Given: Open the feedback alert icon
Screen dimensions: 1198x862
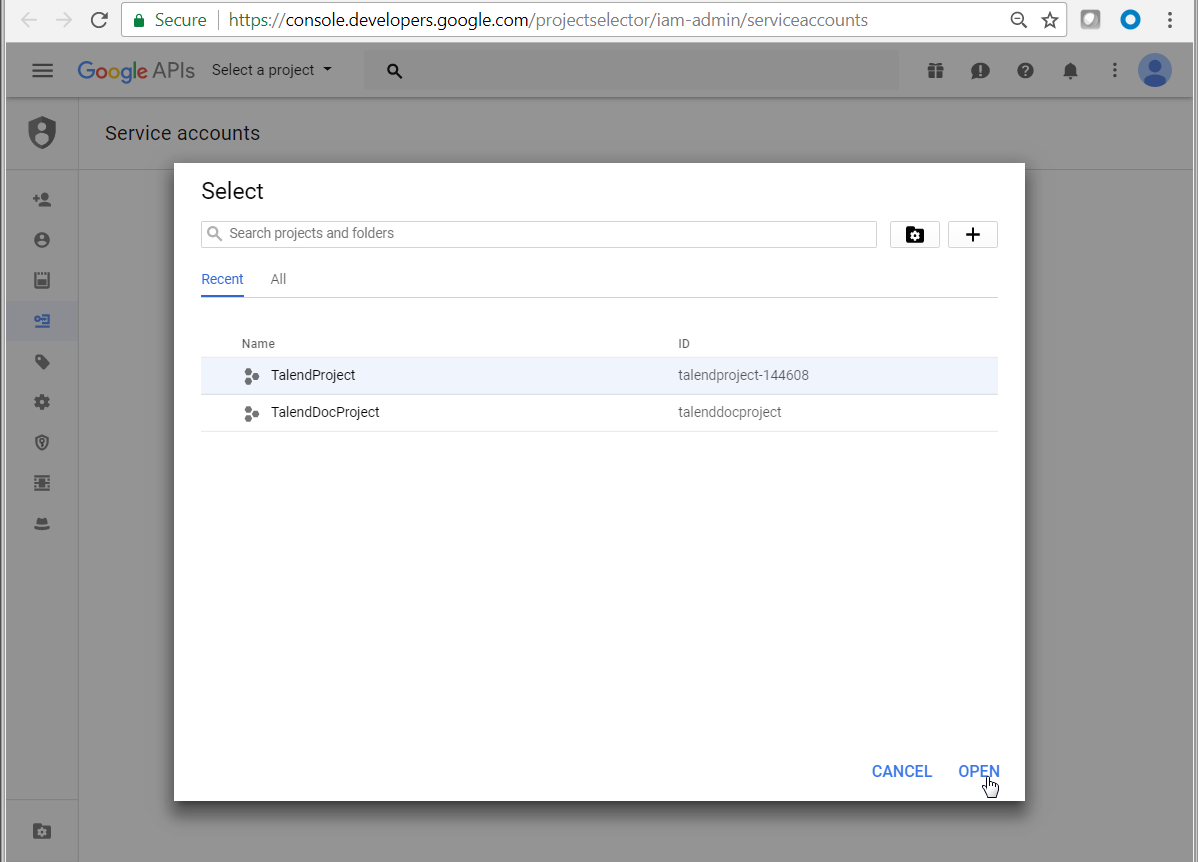Looking at the screenshot, I should (980, 70).
